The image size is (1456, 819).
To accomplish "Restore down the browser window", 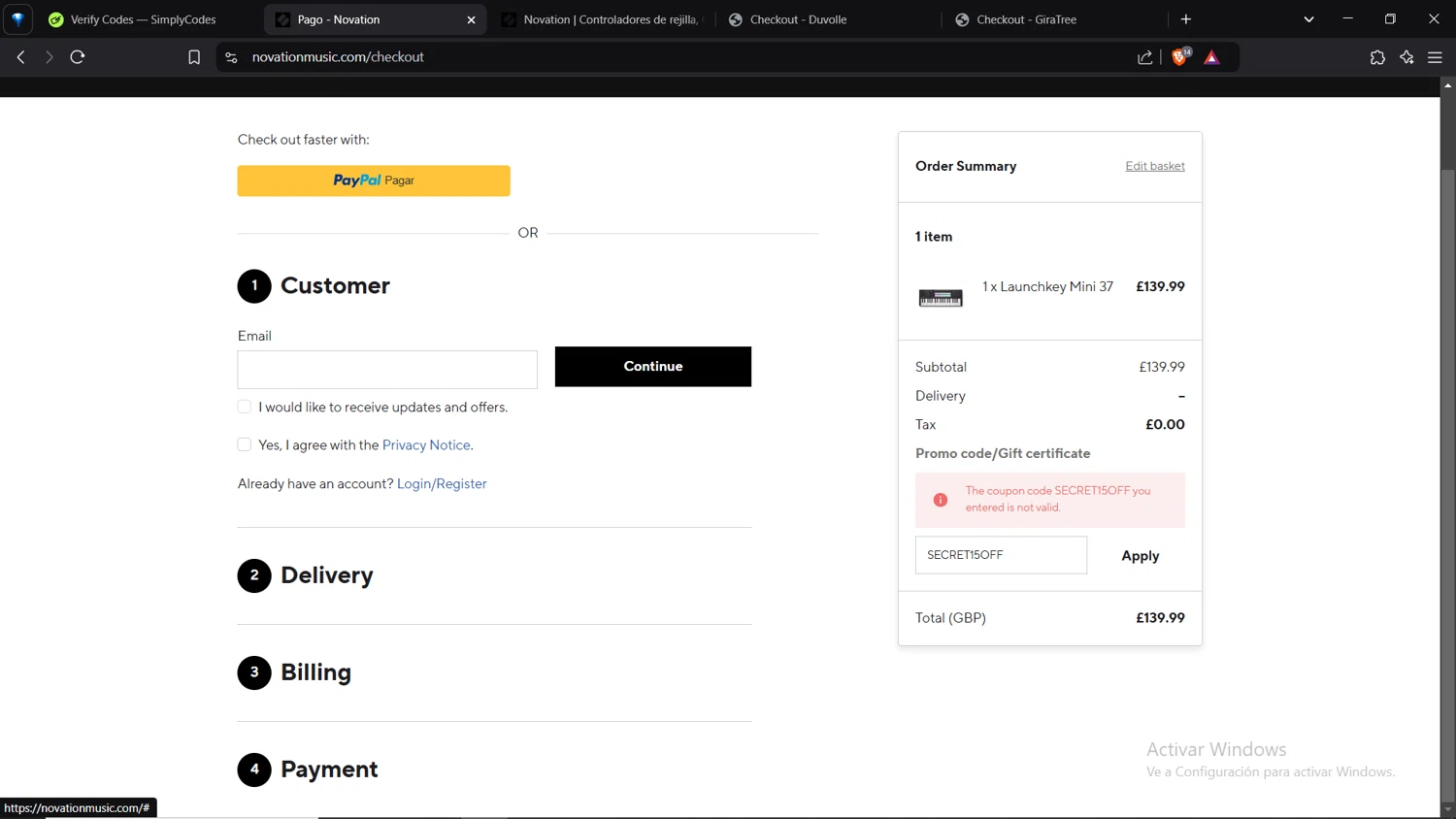I will click(x=1390, y=19).
